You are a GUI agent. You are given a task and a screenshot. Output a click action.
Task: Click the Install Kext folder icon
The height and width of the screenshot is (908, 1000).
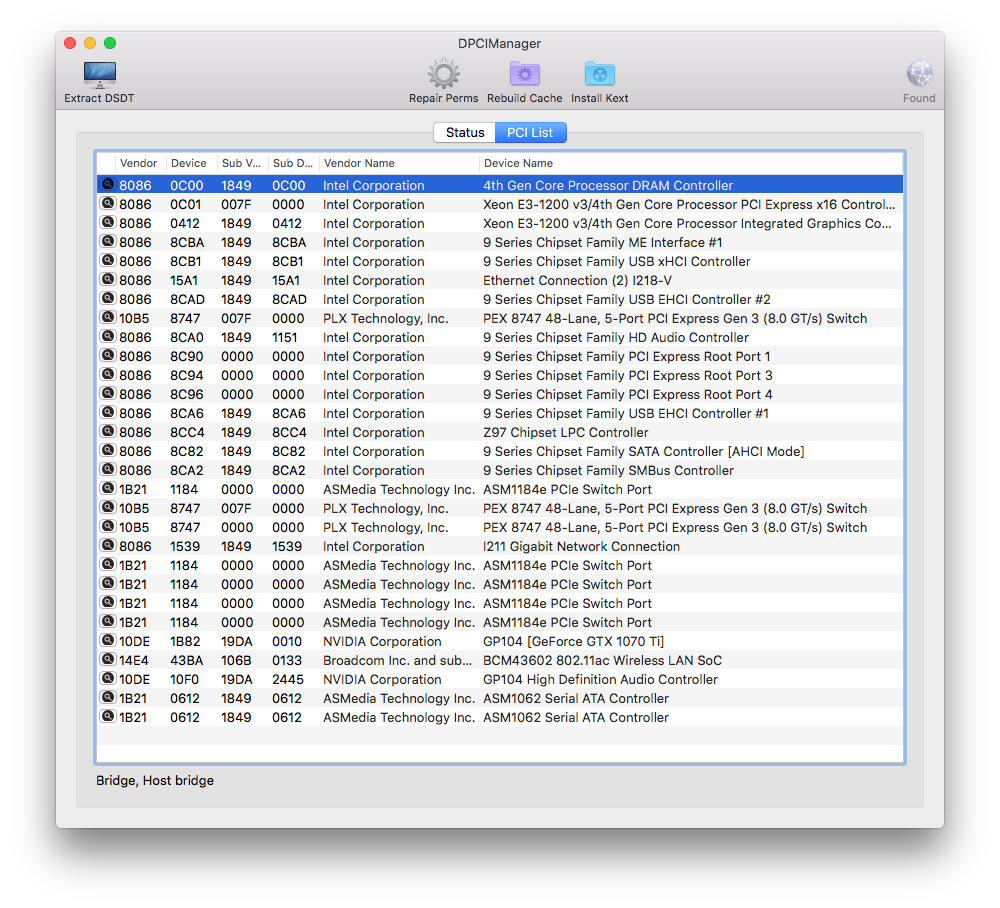[x=599, y=74]
